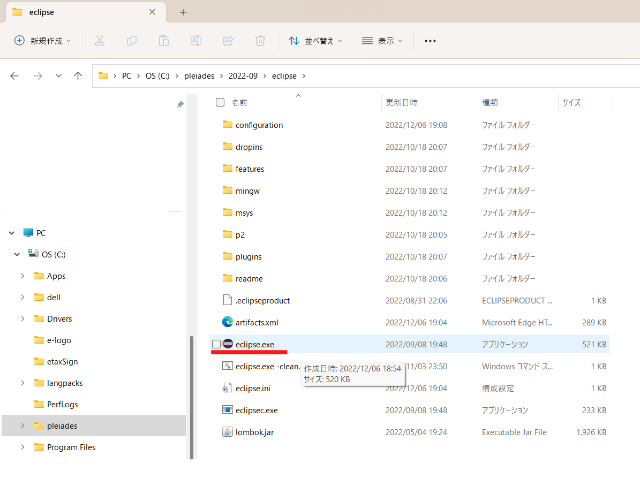This screenshot has height=480, width=640.
Task: Click the eclipse.exe -clean shortcut icon
Action: click(x=227, y=366)
